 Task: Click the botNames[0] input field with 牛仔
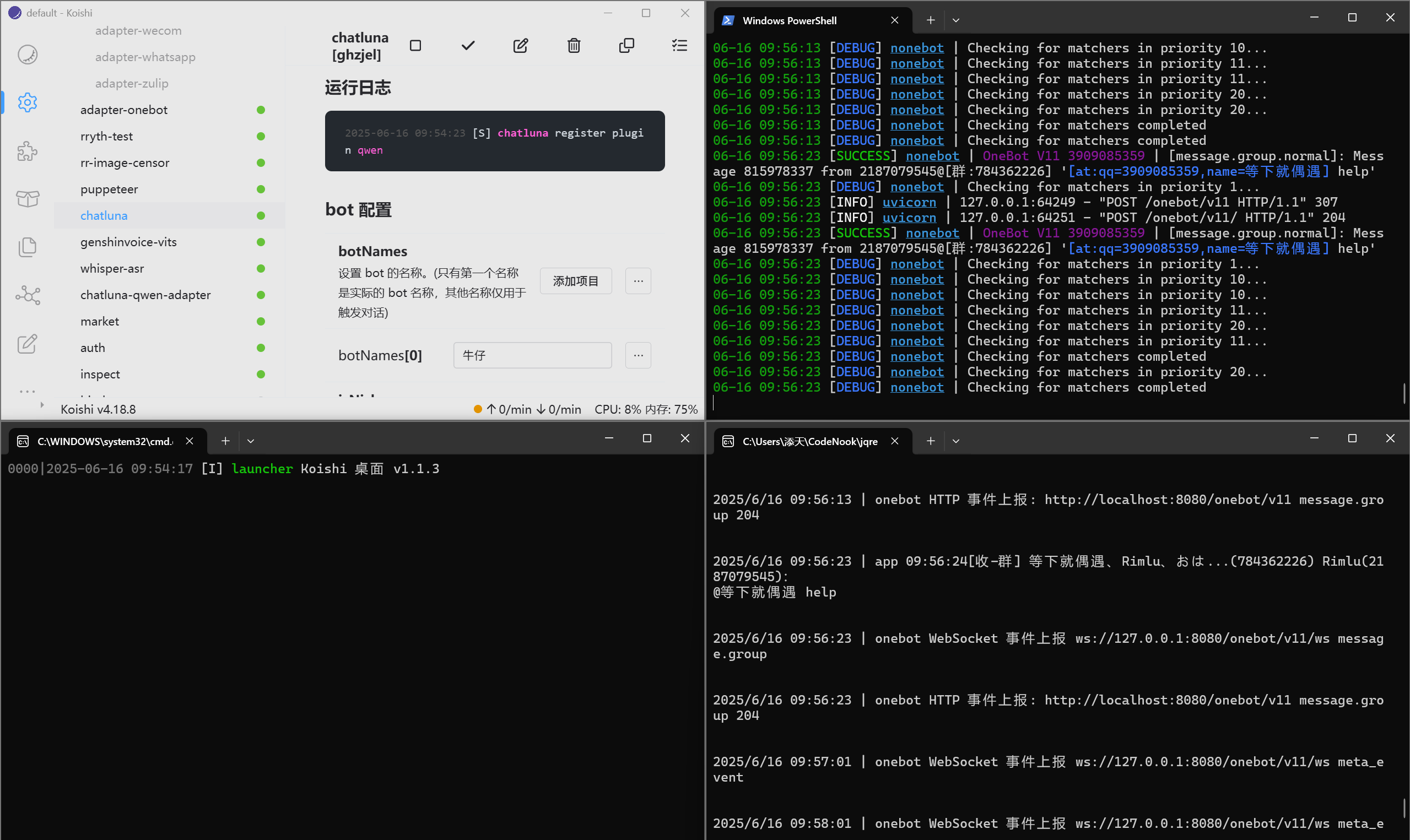[532, 355]
